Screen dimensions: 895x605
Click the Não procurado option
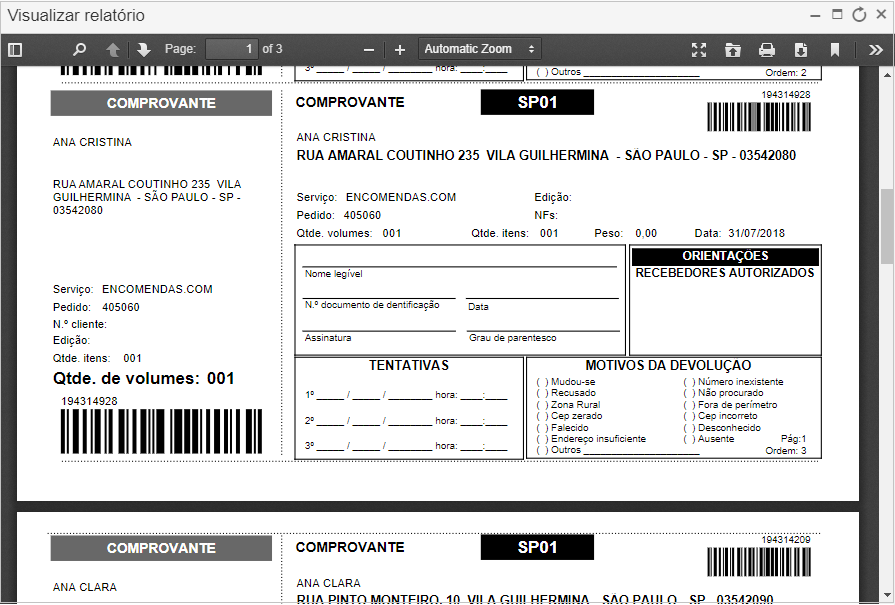click(x=723, y=393)
